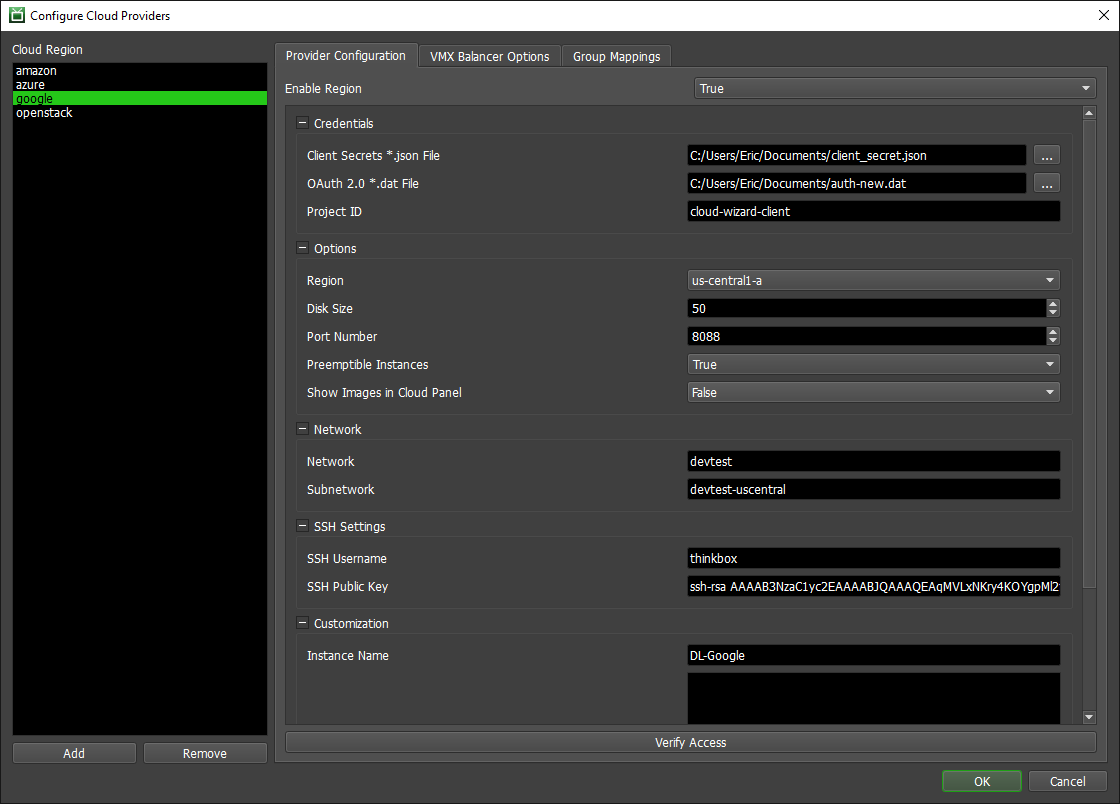Collapse the SSH Settings section
This screenshot has height=804, width=1120.
(x=302, y=526)
